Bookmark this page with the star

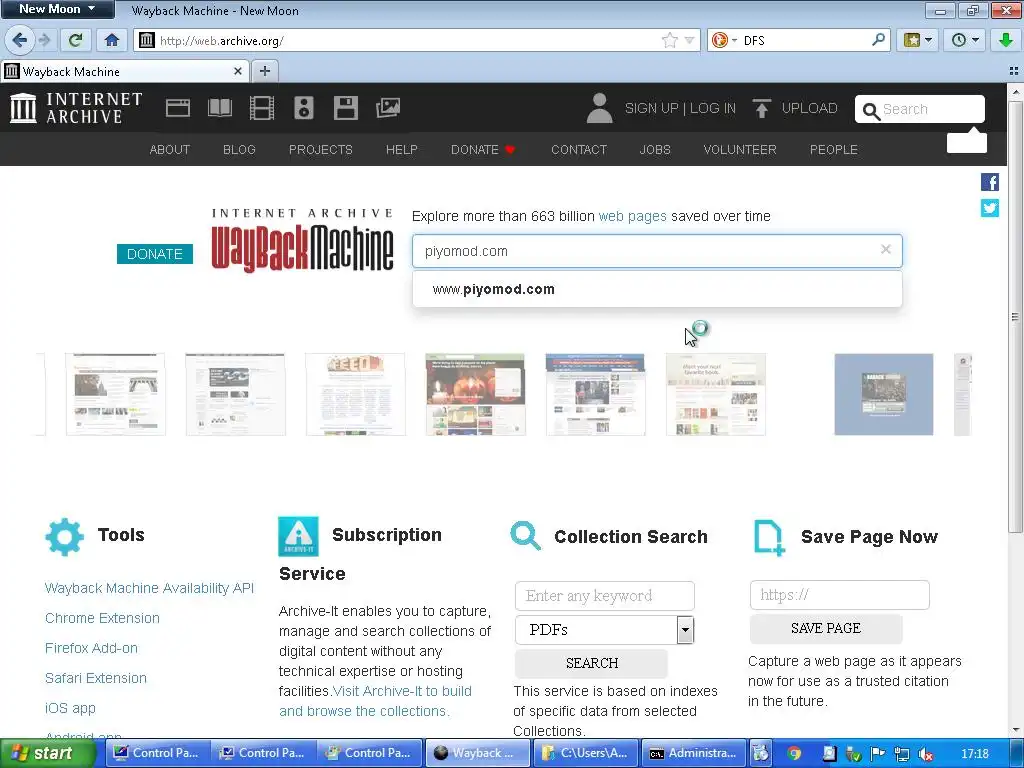[x=669, y=40]
